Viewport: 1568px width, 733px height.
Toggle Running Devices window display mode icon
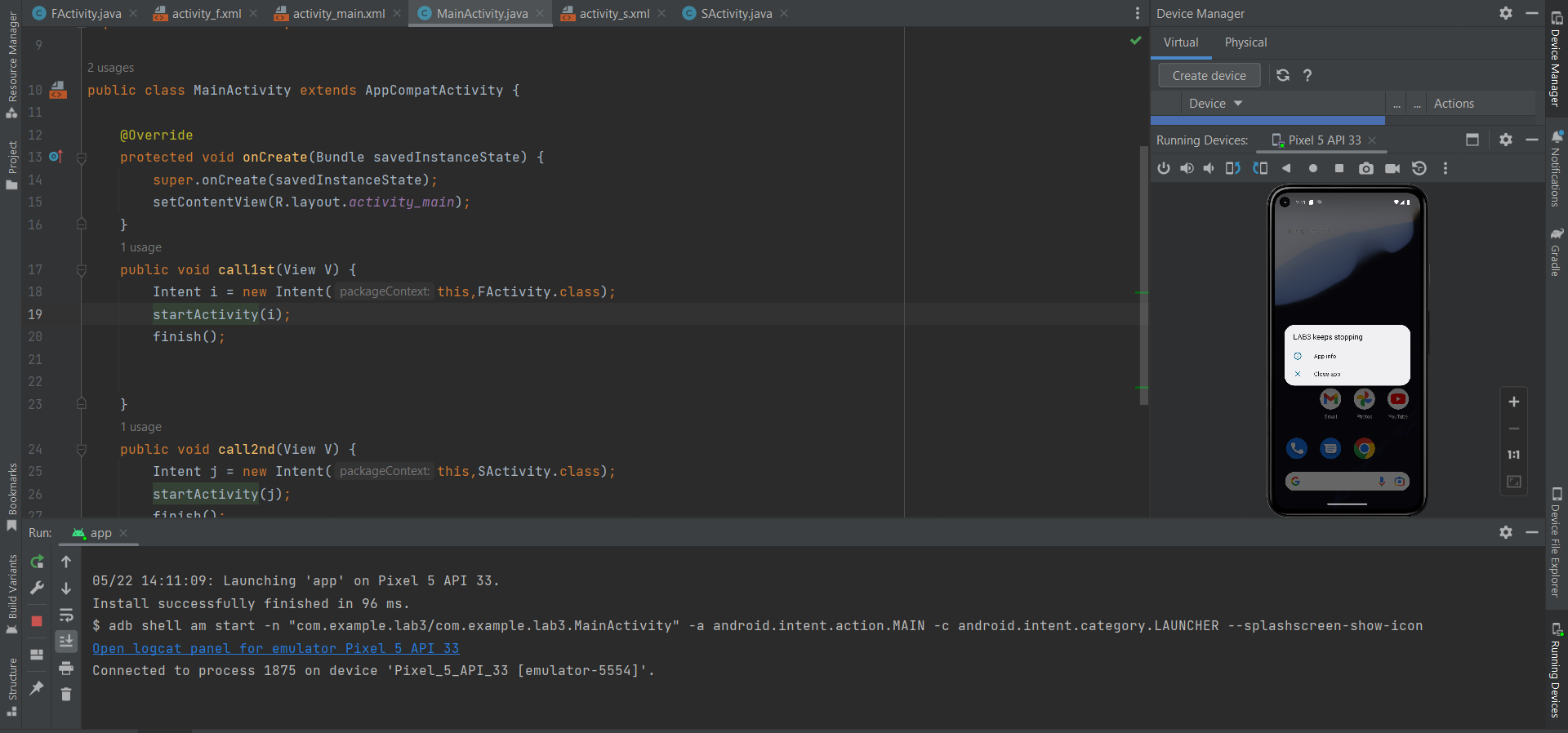1472,140
